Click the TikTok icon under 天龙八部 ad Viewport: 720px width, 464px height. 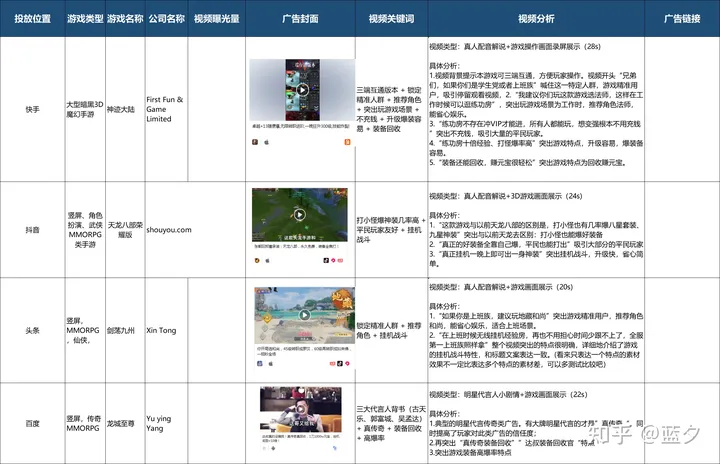click(x=326, y=260)
